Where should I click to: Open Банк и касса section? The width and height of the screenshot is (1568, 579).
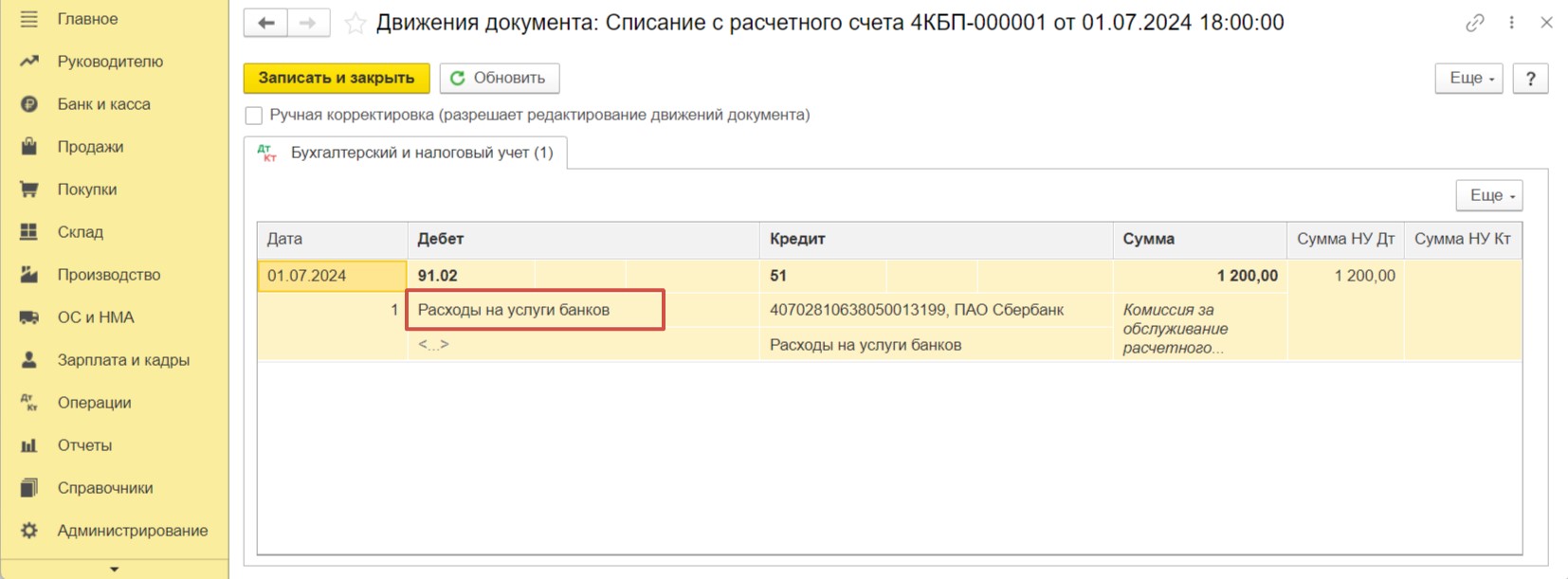tap(103, 104)
